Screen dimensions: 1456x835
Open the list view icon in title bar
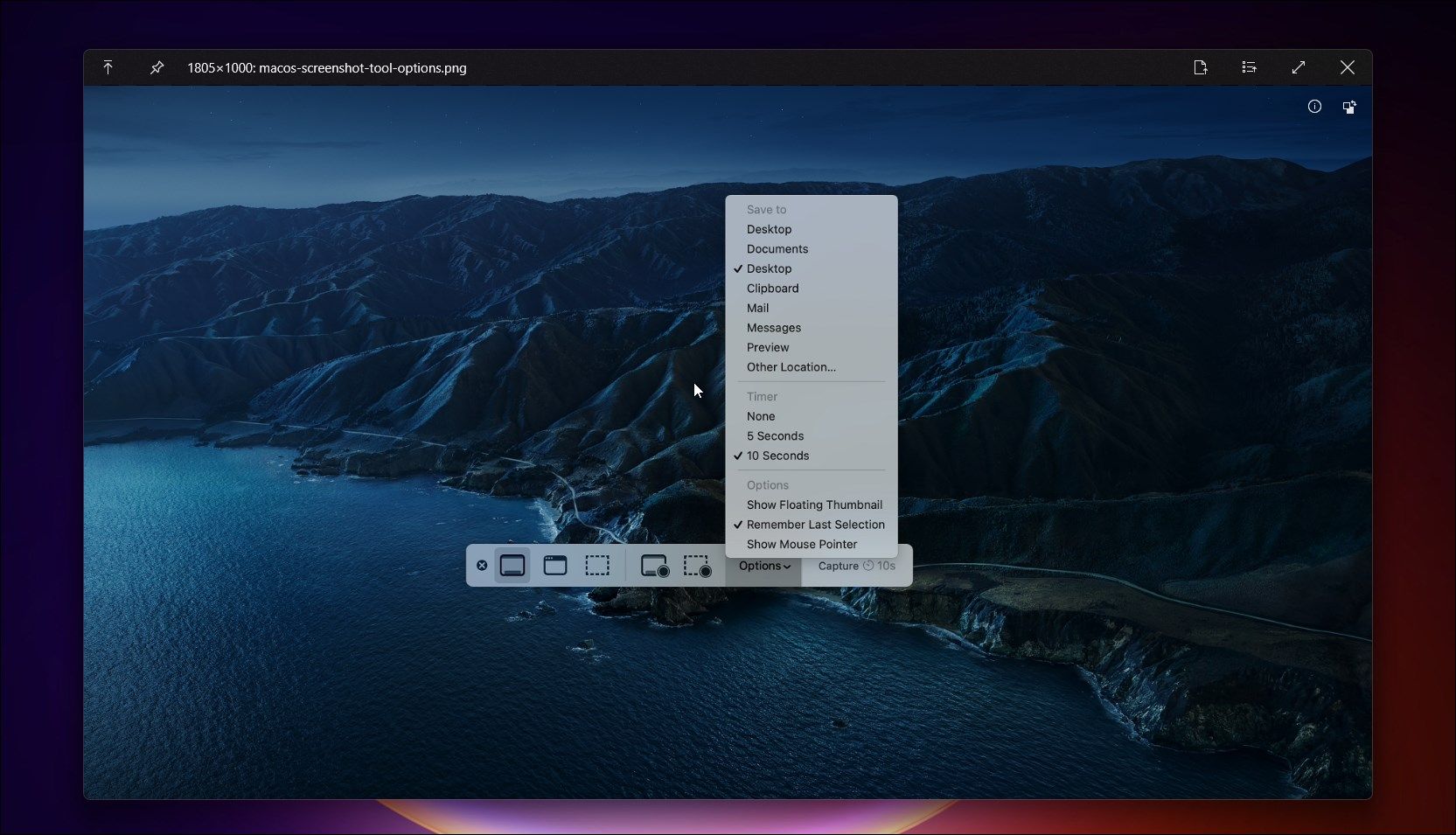pyautogui.click(x=1249, y=67)
